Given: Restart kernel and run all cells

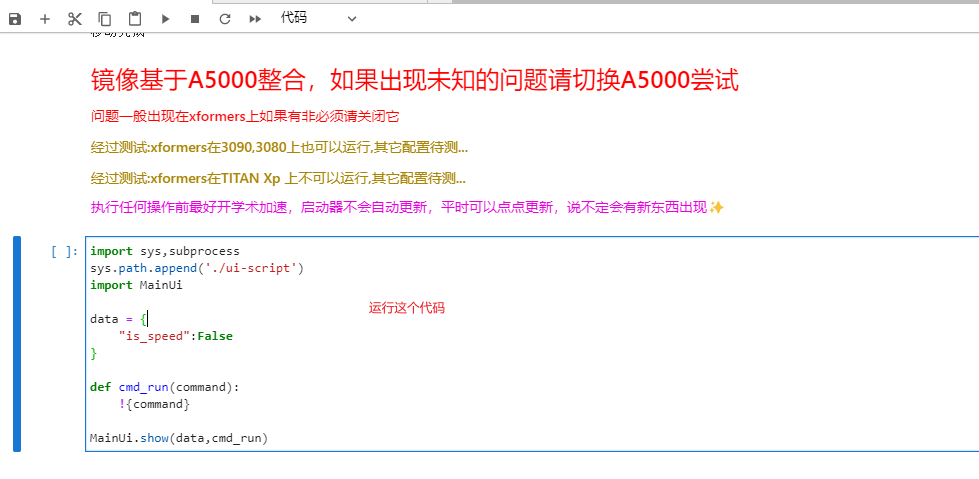Looking at the screenshot, I should [x=255, y=18].
